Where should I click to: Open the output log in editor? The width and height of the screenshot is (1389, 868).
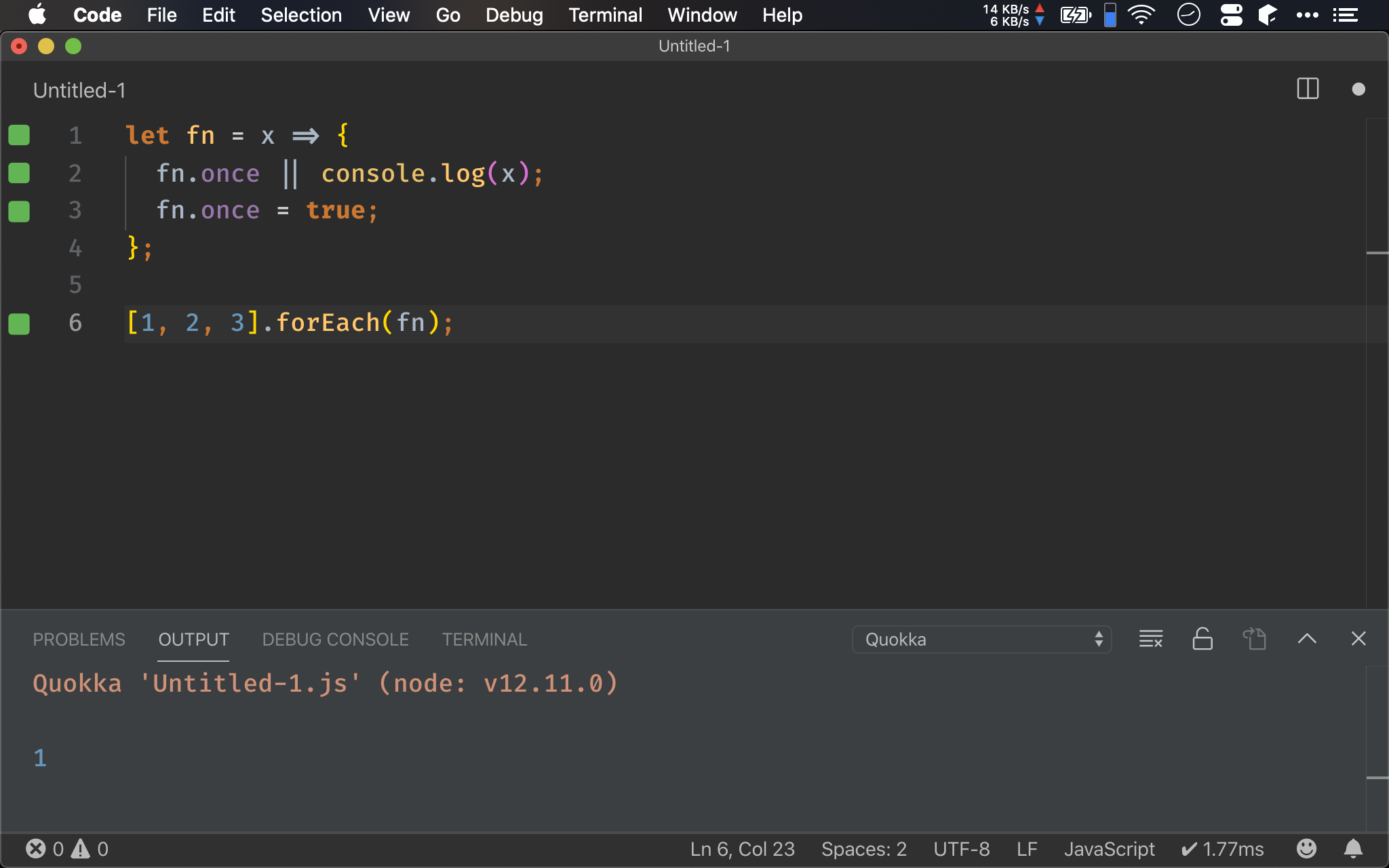[1254, 639]
